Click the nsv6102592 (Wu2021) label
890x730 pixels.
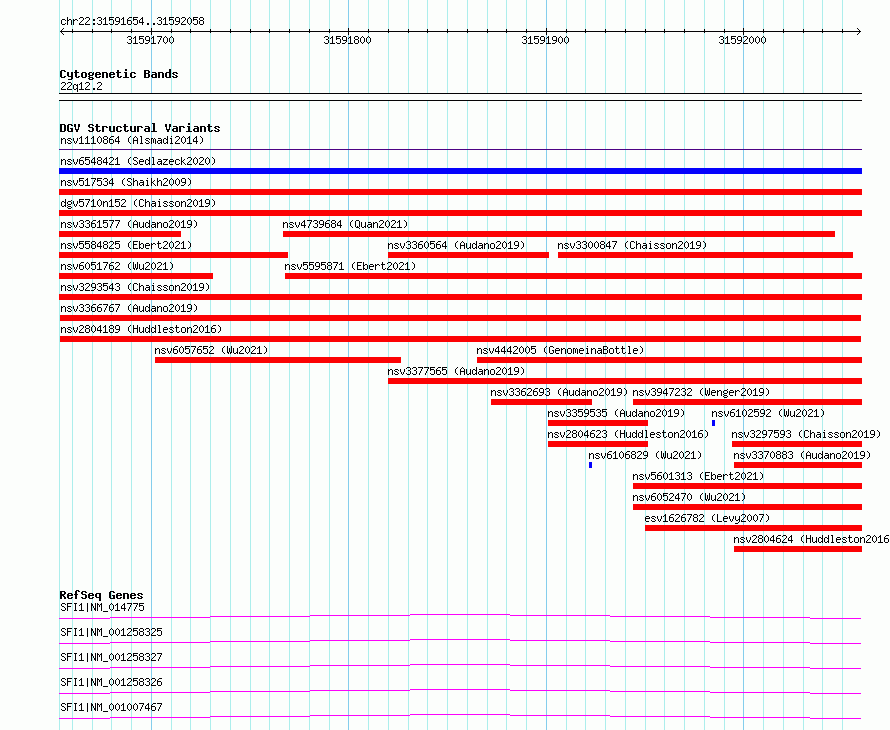pyautogui.click(x=768, y=413)
